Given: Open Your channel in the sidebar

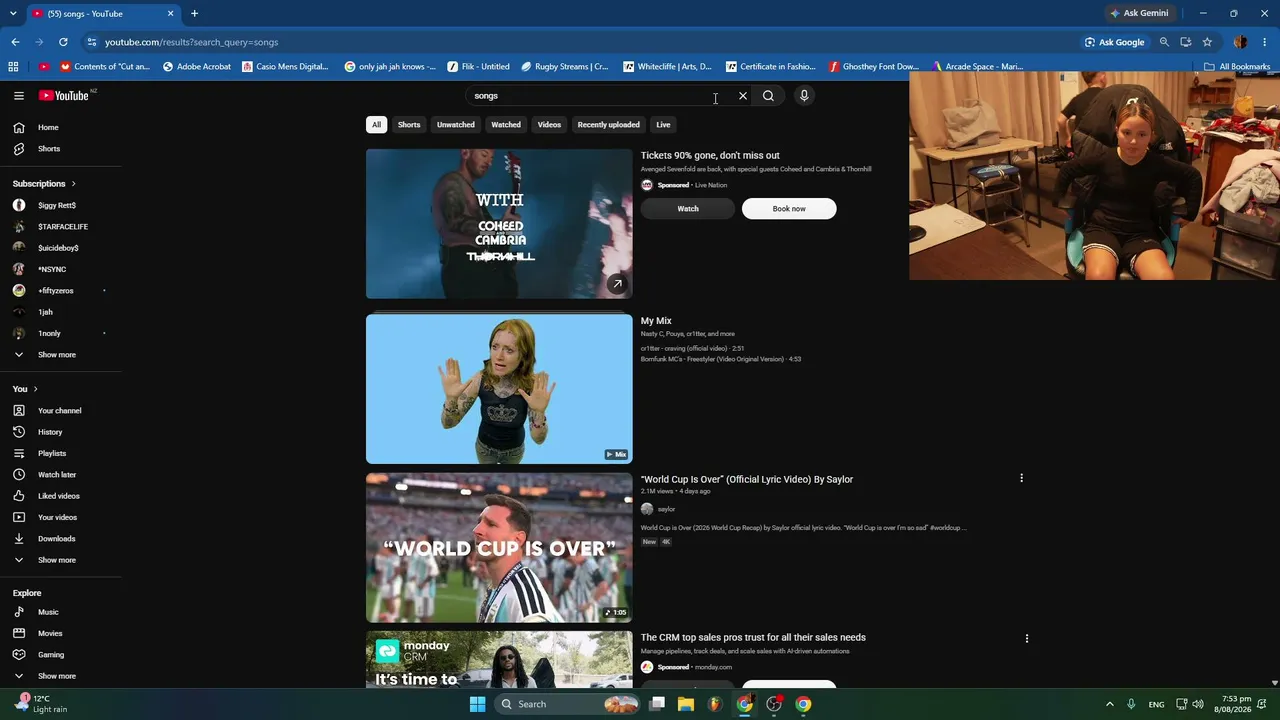Looking at the screenshot, I should (x=60, y=411).
